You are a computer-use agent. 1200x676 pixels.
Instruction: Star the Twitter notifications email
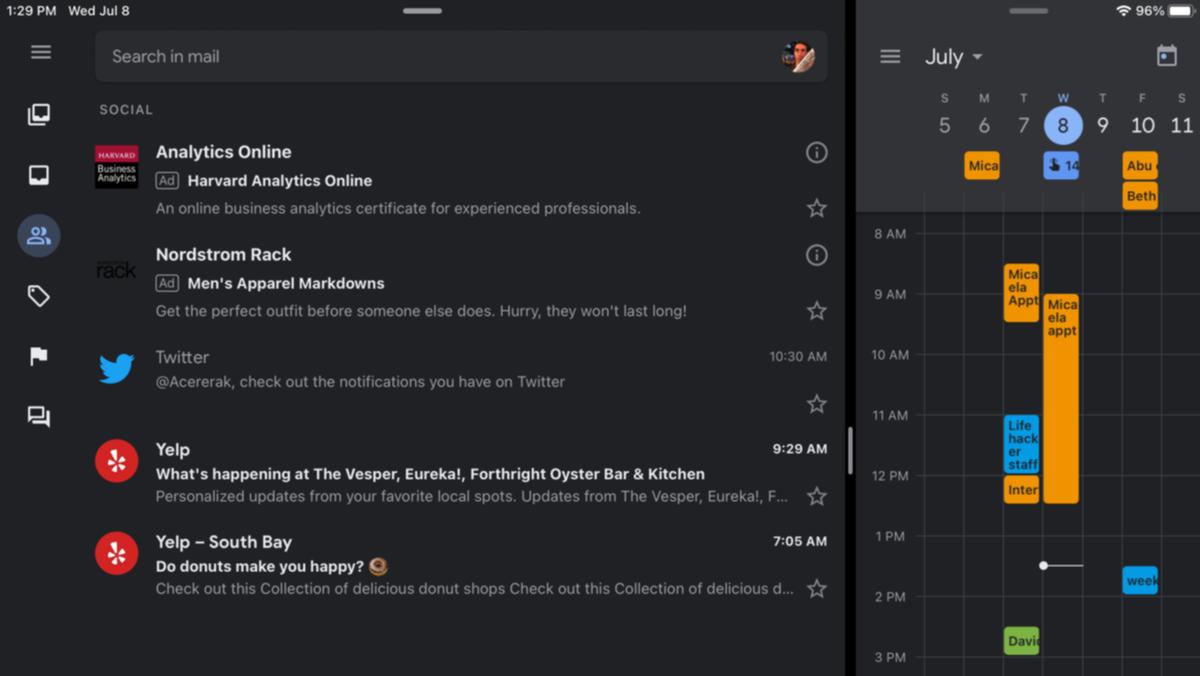click(817, 404)
